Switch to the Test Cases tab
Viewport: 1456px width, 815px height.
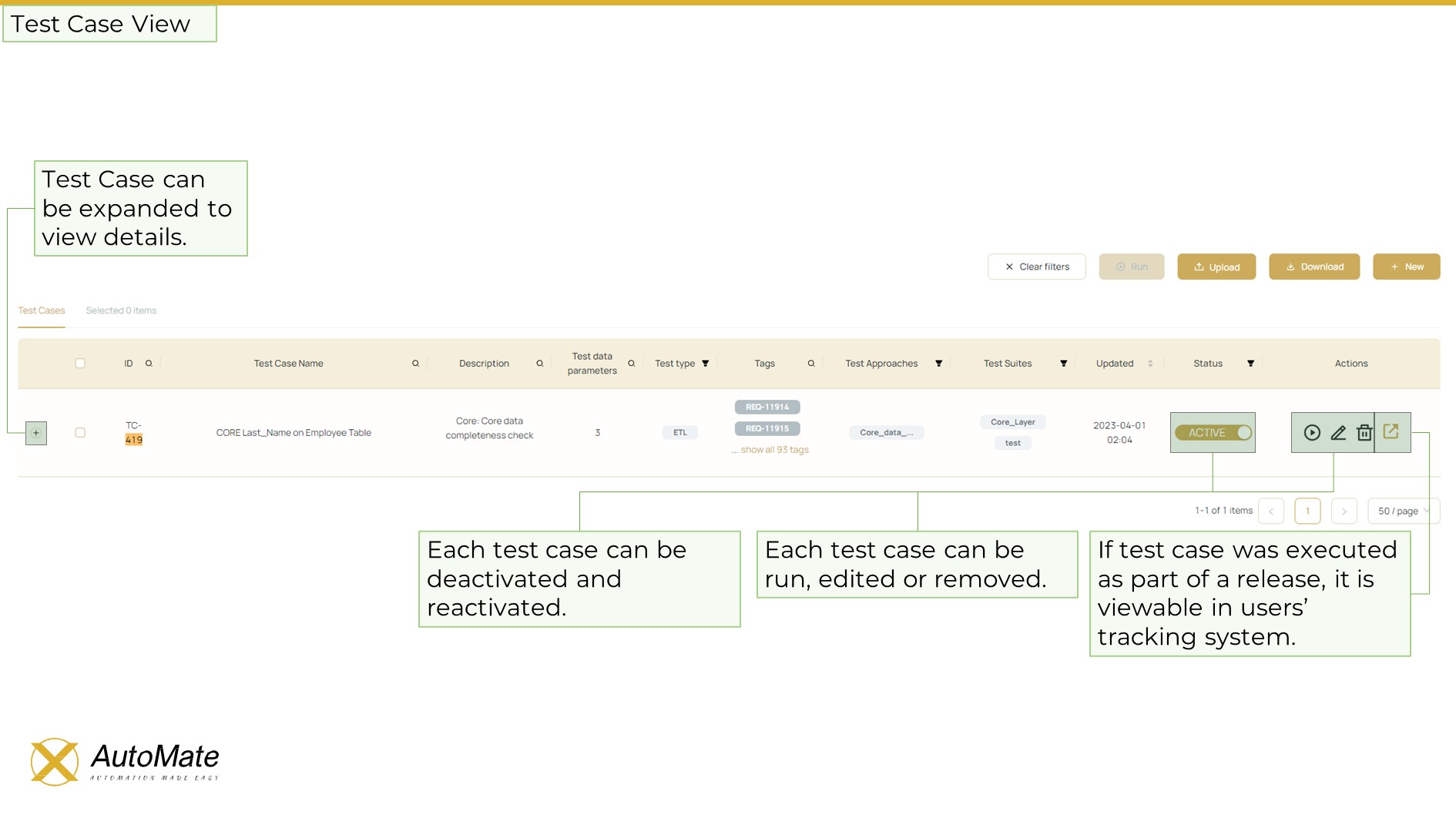[x=42, y=310]
